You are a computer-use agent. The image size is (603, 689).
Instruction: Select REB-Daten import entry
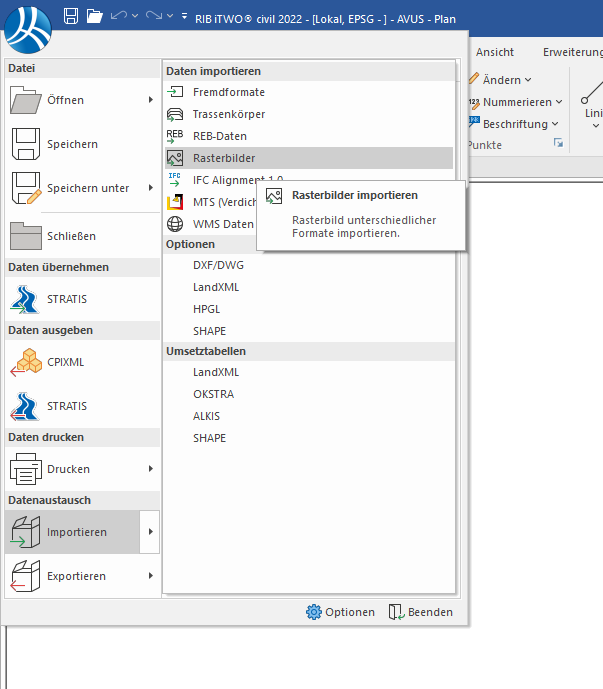click(219, 136)
